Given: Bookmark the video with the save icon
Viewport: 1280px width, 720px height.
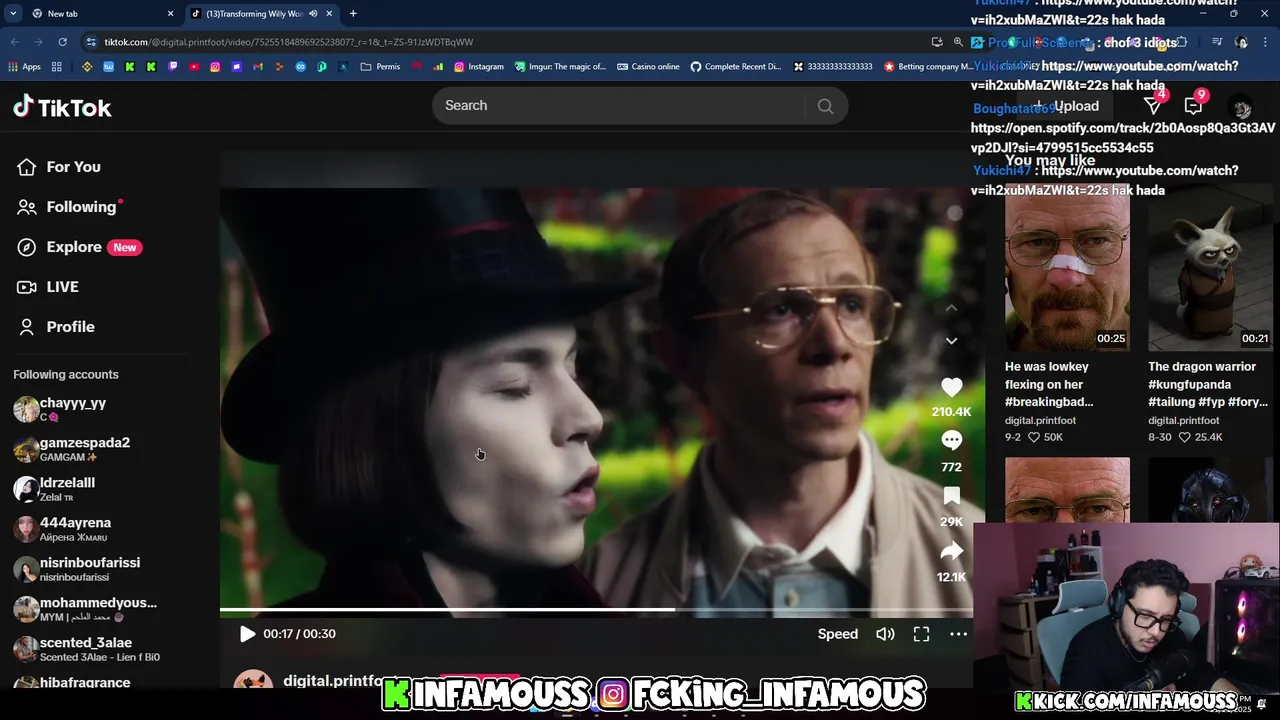Looking at the screenshot, I should (x=951, y=496).
